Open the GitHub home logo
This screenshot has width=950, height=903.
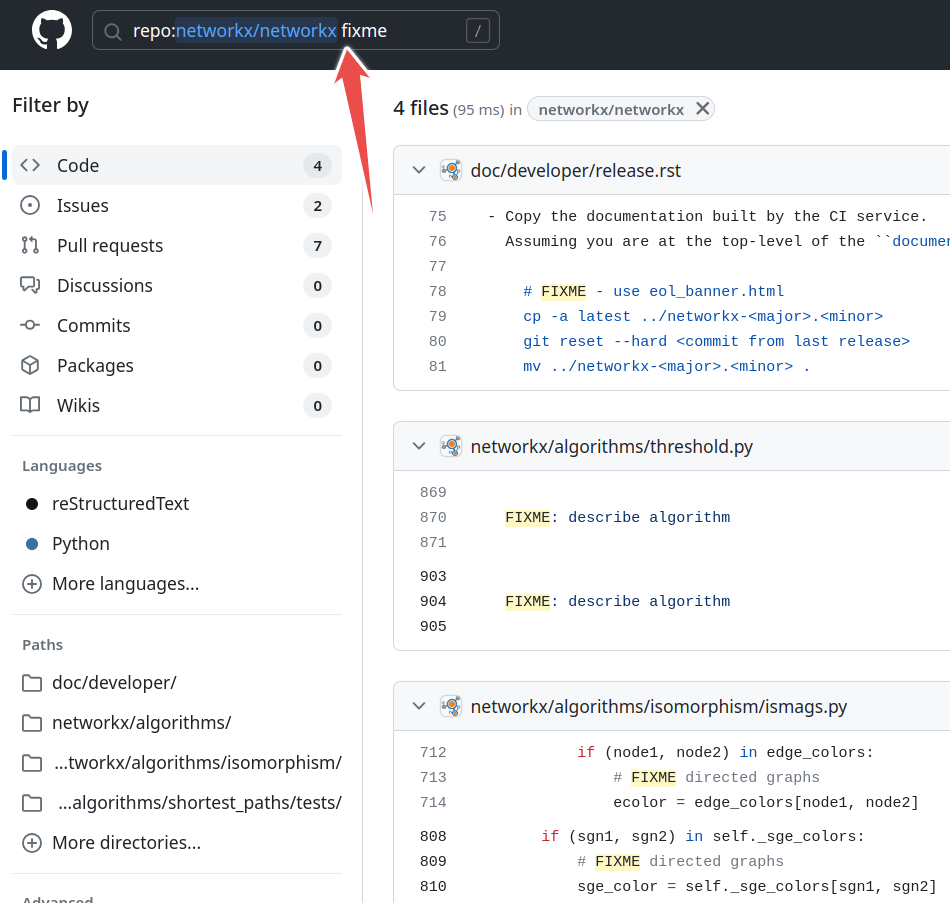point(51,30)
